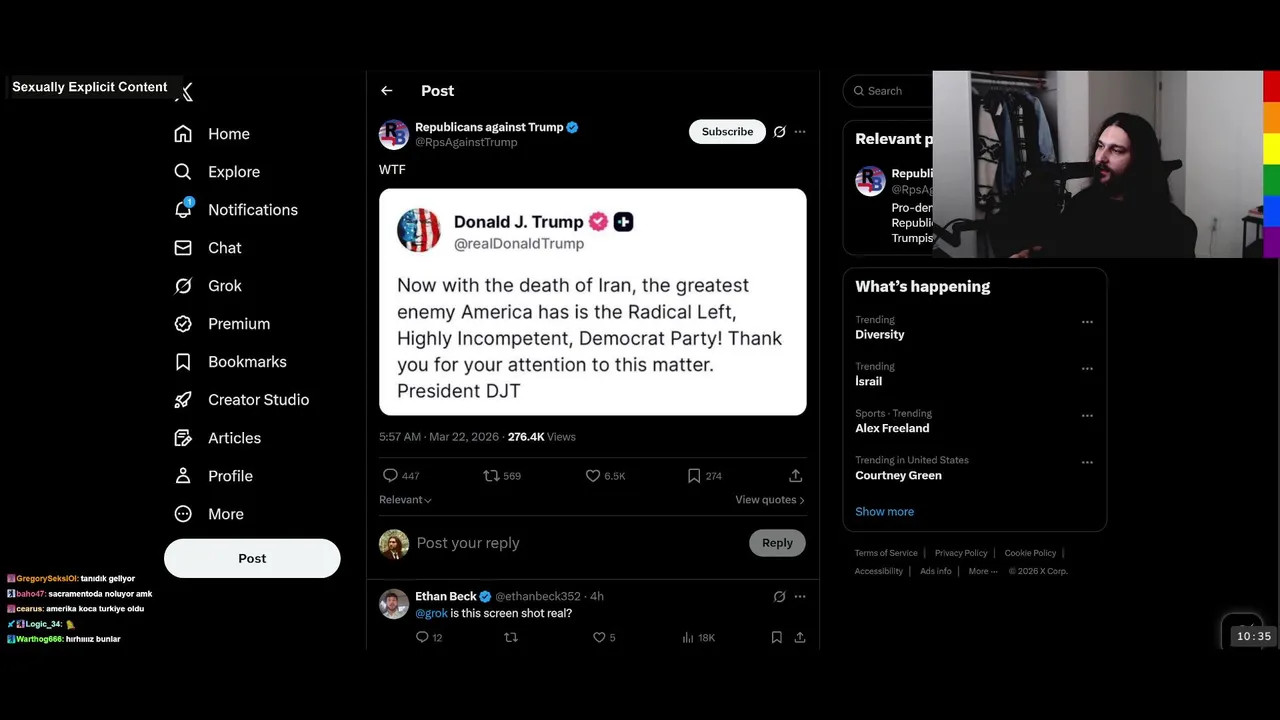Open the embedded Donald J. Trump screenshot
The image size is (1280, 720).
592,302
